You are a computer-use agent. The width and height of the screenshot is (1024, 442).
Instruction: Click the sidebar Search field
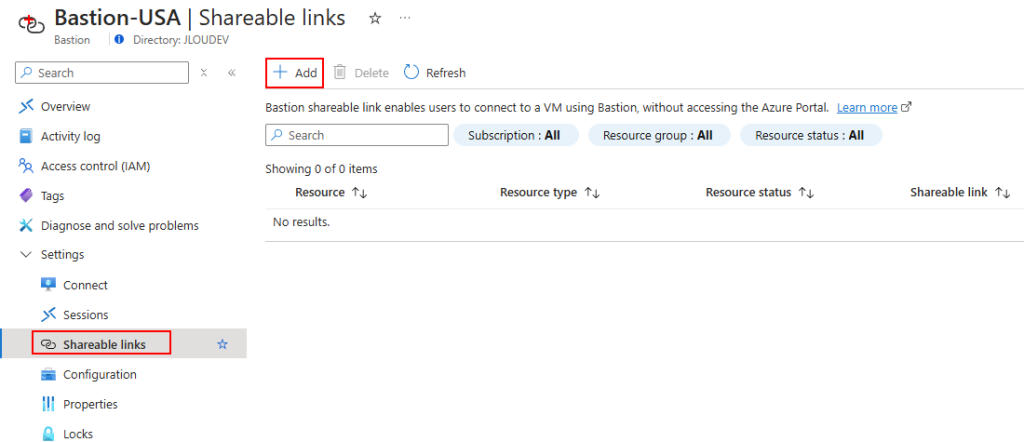102,72
